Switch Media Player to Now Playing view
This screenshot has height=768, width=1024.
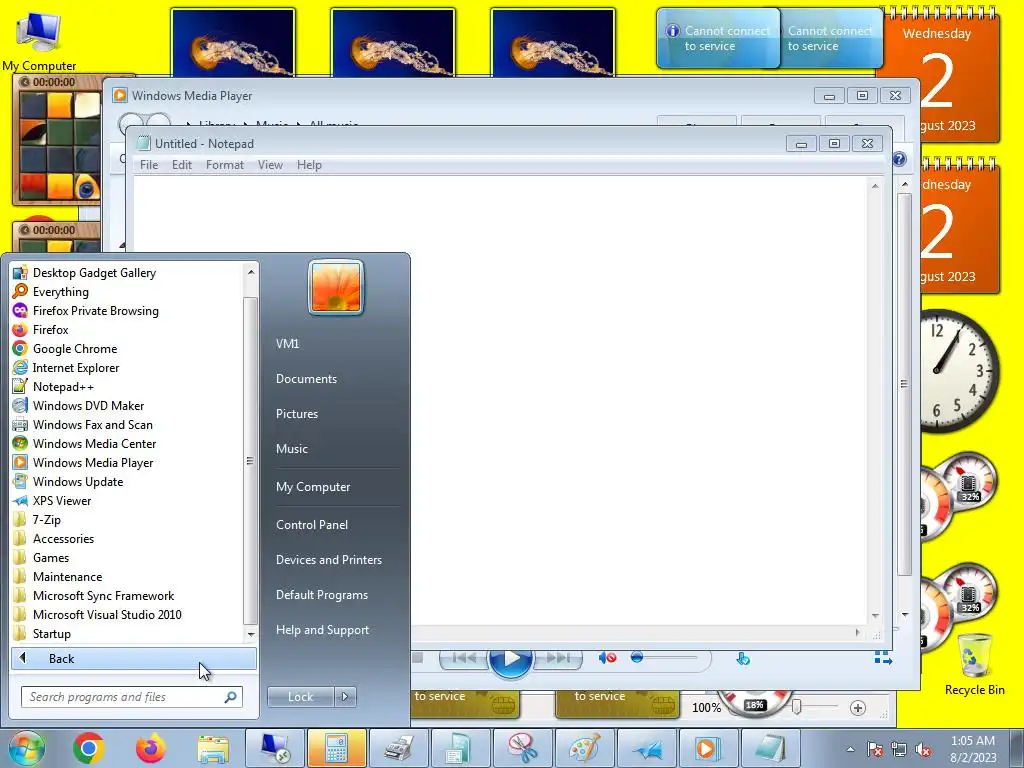[x=883, y=658]
